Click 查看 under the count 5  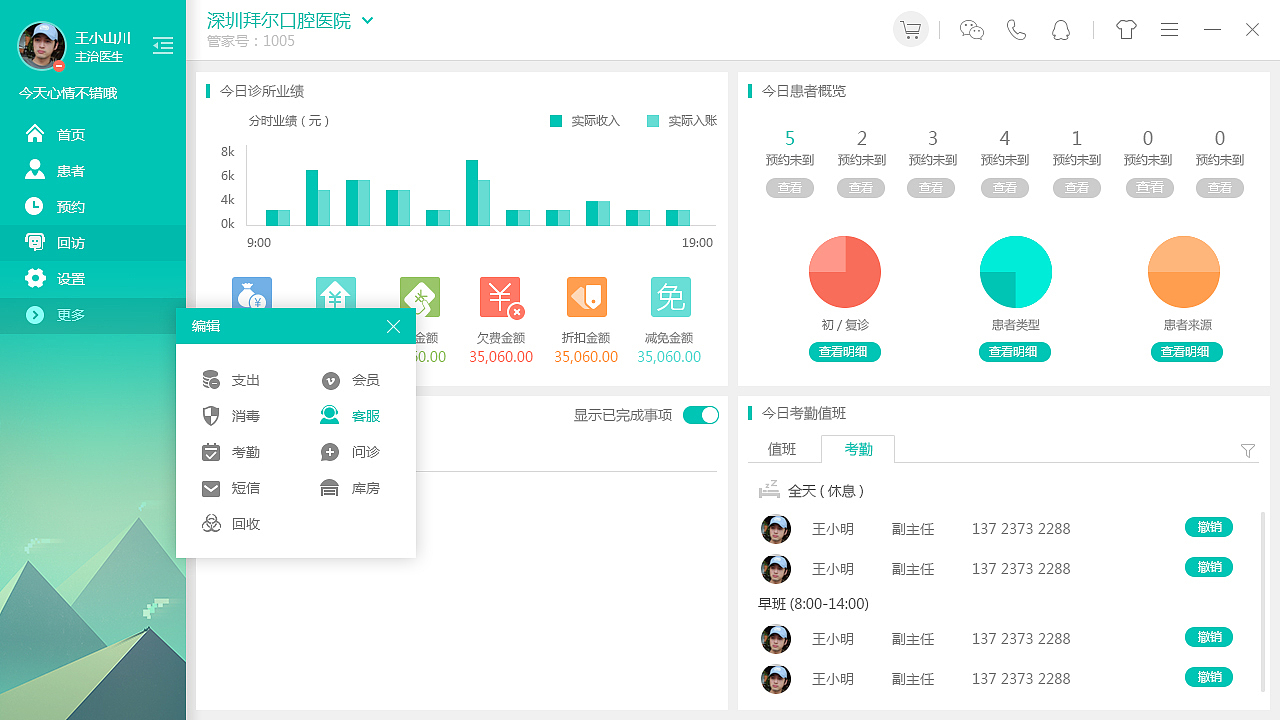(x=790, y=188)
